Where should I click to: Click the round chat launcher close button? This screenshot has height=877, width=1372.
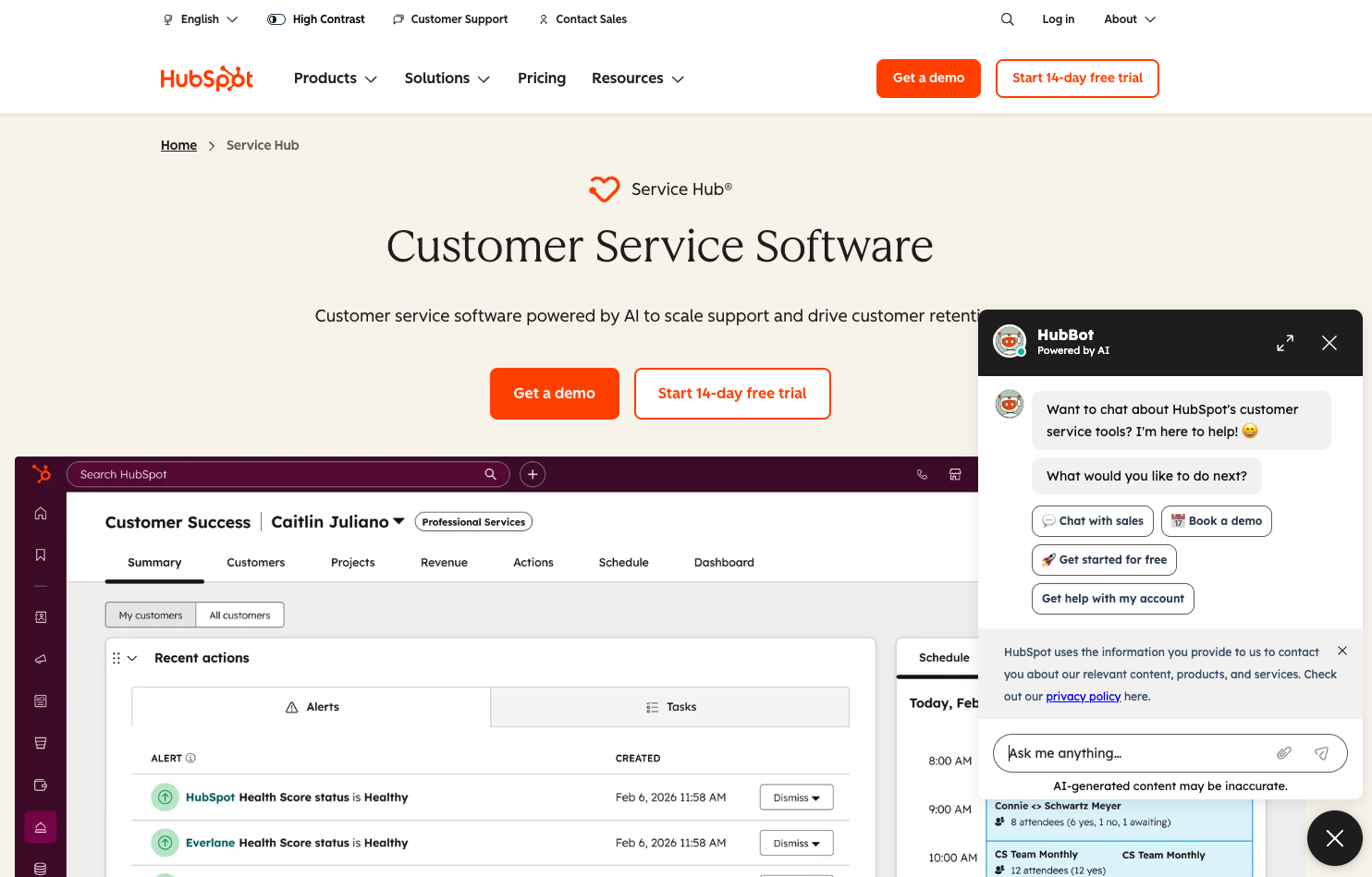tap(1335, 838)
